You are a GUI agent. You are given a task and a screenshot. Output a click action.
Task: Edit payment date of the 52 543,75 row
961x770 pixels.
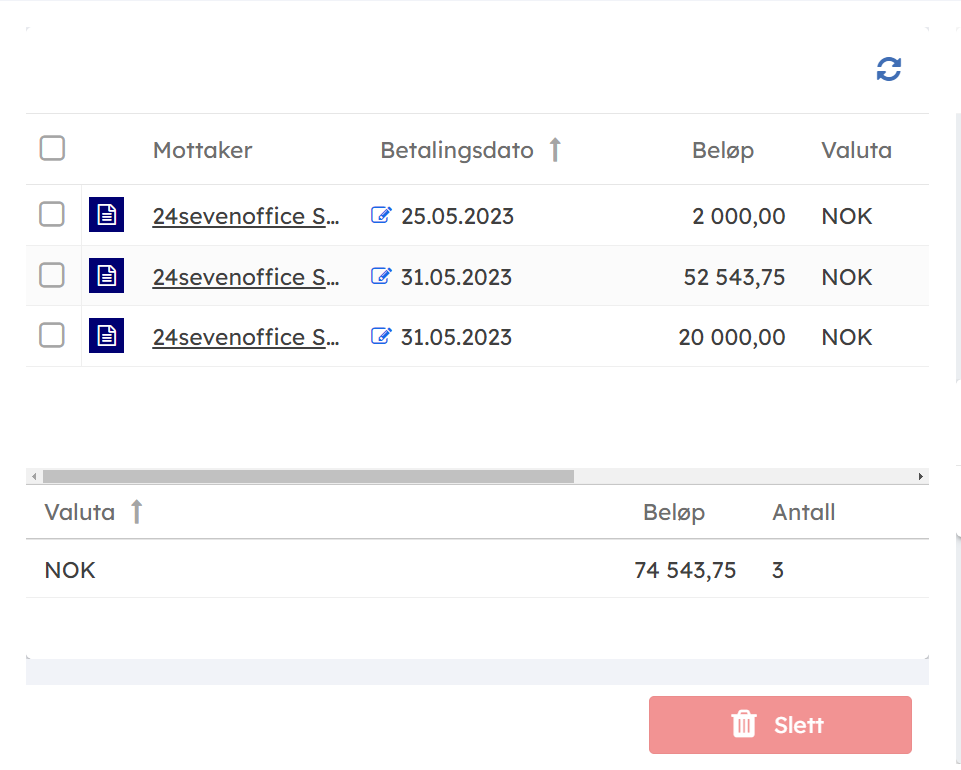tap(380, 276)
